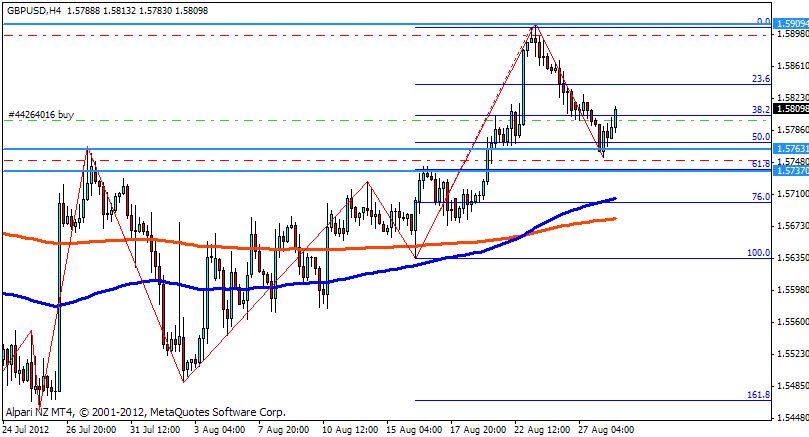Click the 24 Jul 2012 date label

(x=25, y=429)
